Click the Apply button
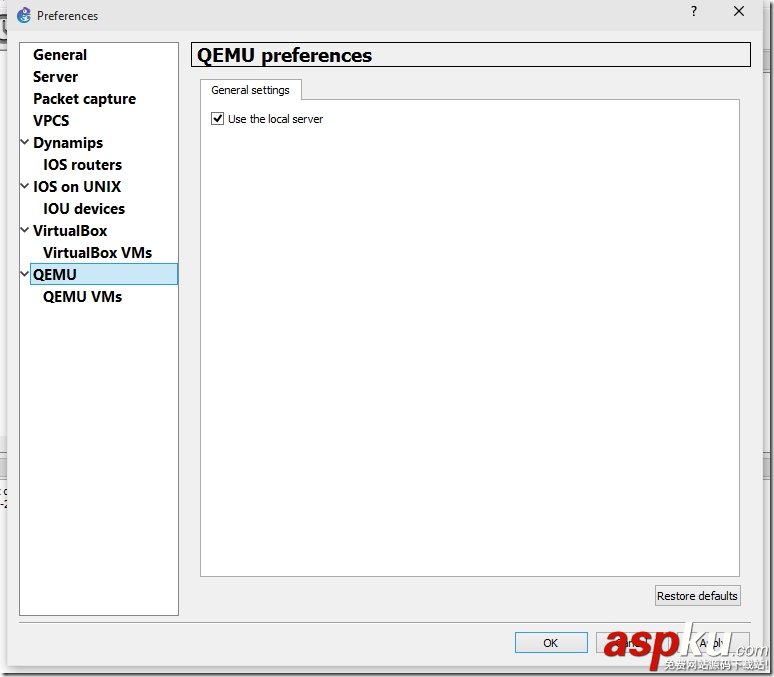 point(713,642)
